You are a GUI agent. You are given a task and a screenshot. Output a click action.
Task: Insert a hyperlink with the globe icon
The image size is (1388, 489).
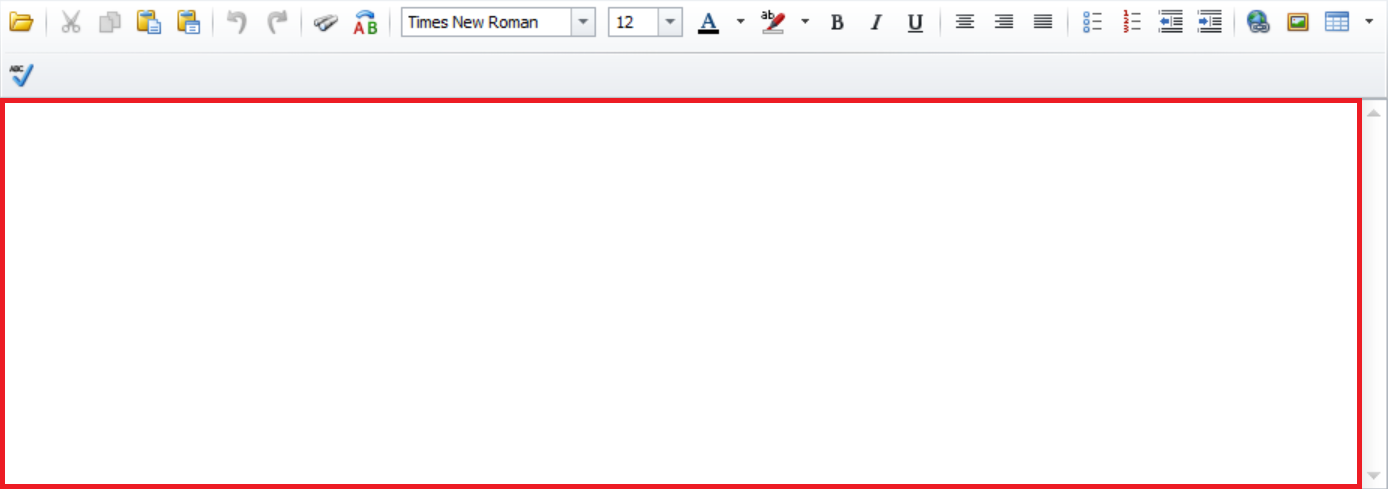pyautogui.click(x=1258, y=22)
